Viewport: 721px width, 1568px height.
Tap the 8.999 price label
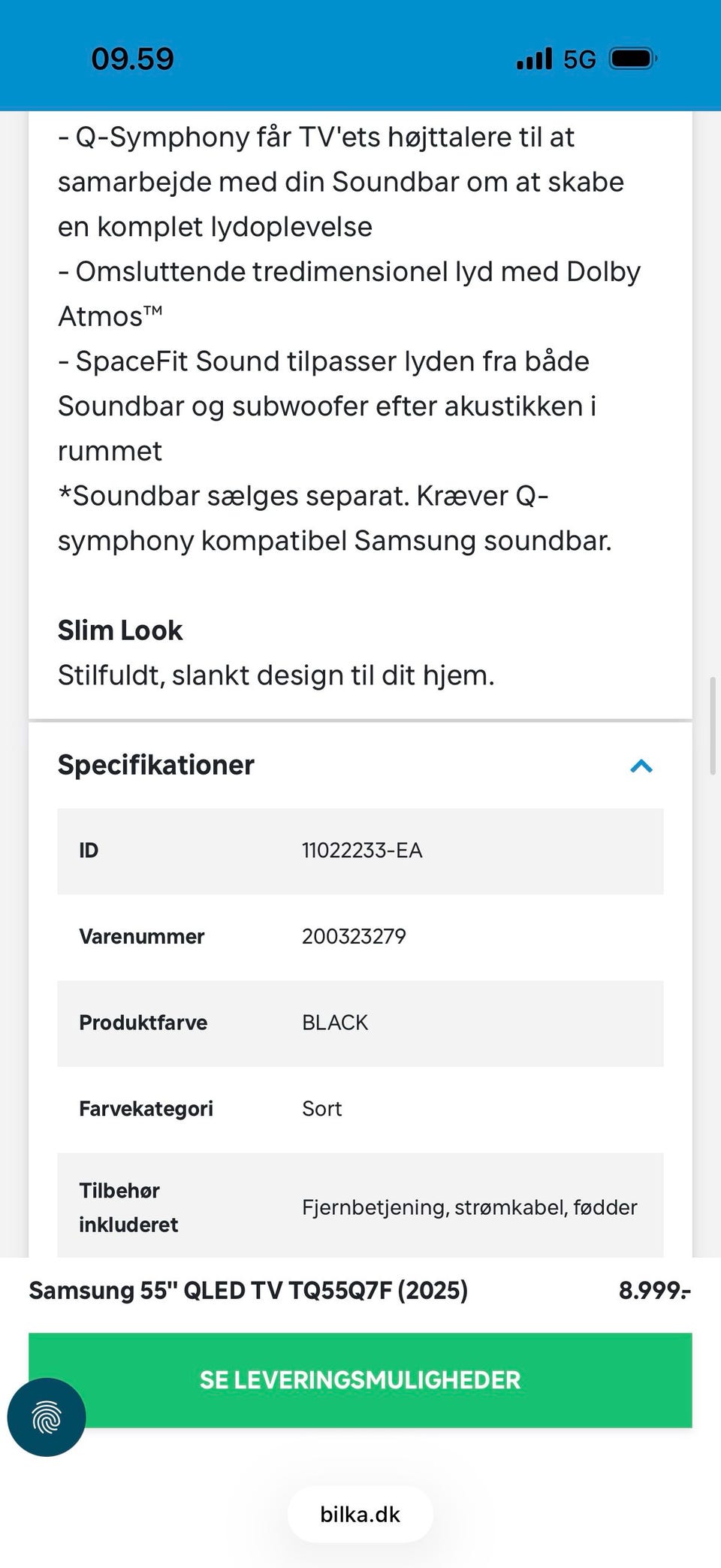(654, 1290)
